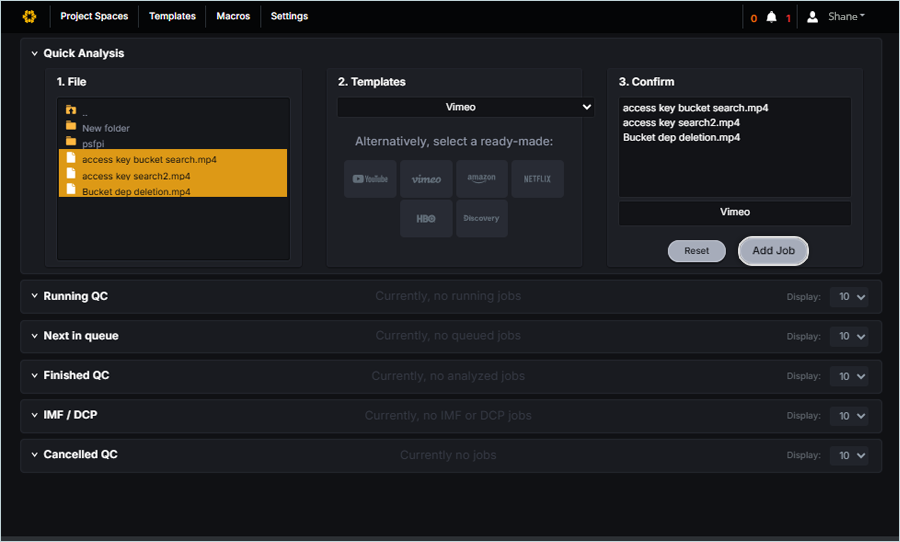The image size is (900, 542).
Task: Choose the Discovery ready-made template
Action: point(482,218)
